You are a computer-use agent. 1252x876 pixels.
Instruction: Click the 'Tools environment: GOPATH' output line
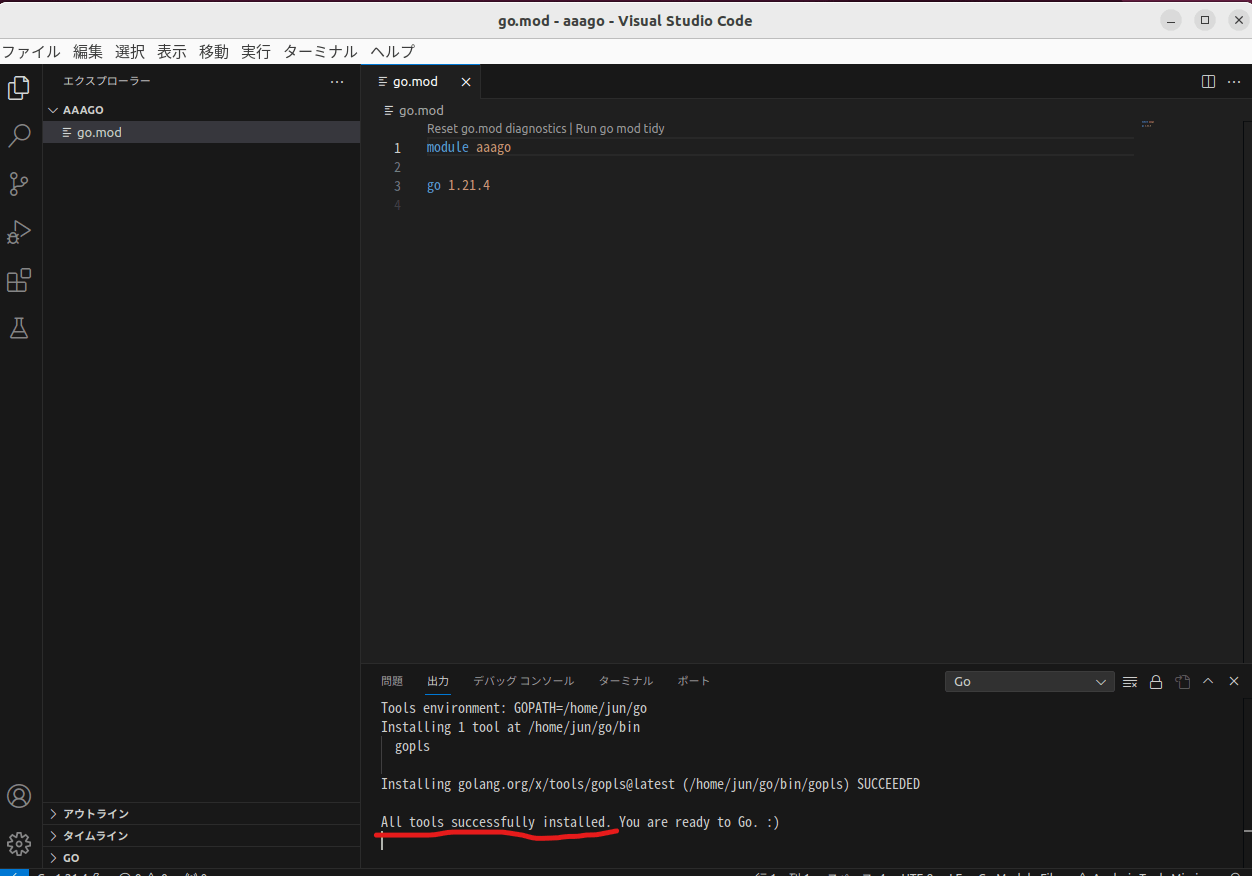[514, 708]
